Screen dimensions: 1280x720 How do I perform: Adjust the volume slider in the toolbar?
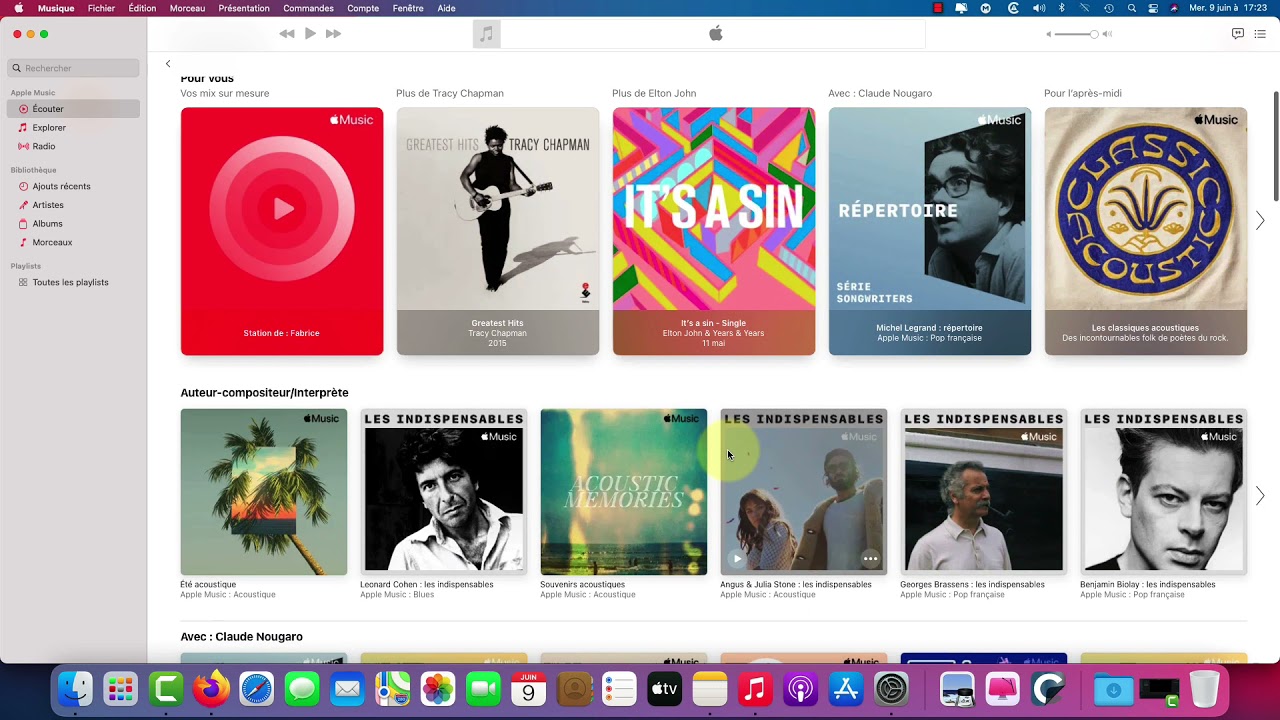[1078, 34]
